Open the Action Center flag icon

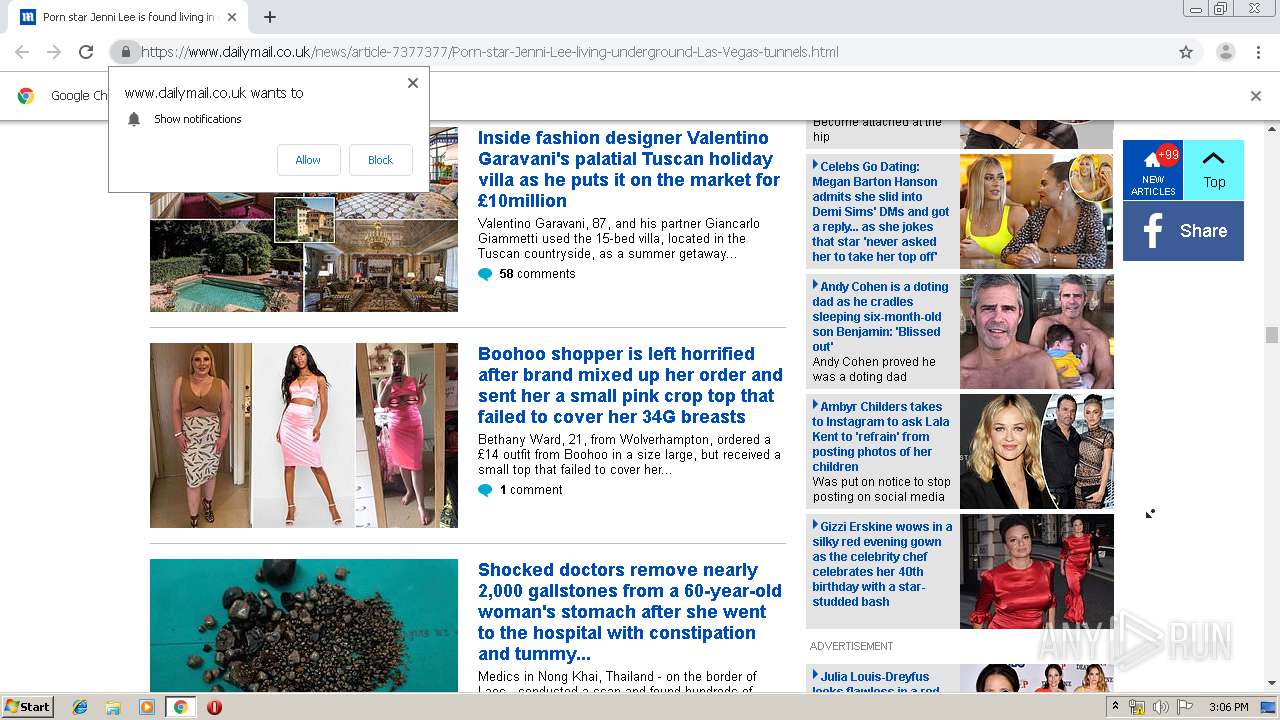pyautogui.click(x=1185, y=707)
